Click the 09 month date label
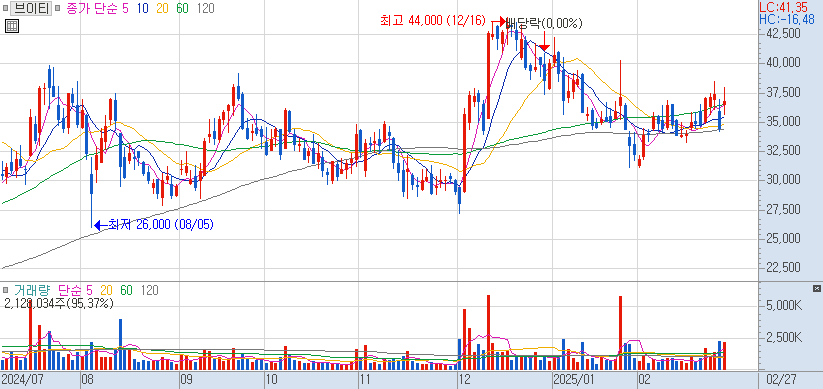 click(x=186, y=380)
